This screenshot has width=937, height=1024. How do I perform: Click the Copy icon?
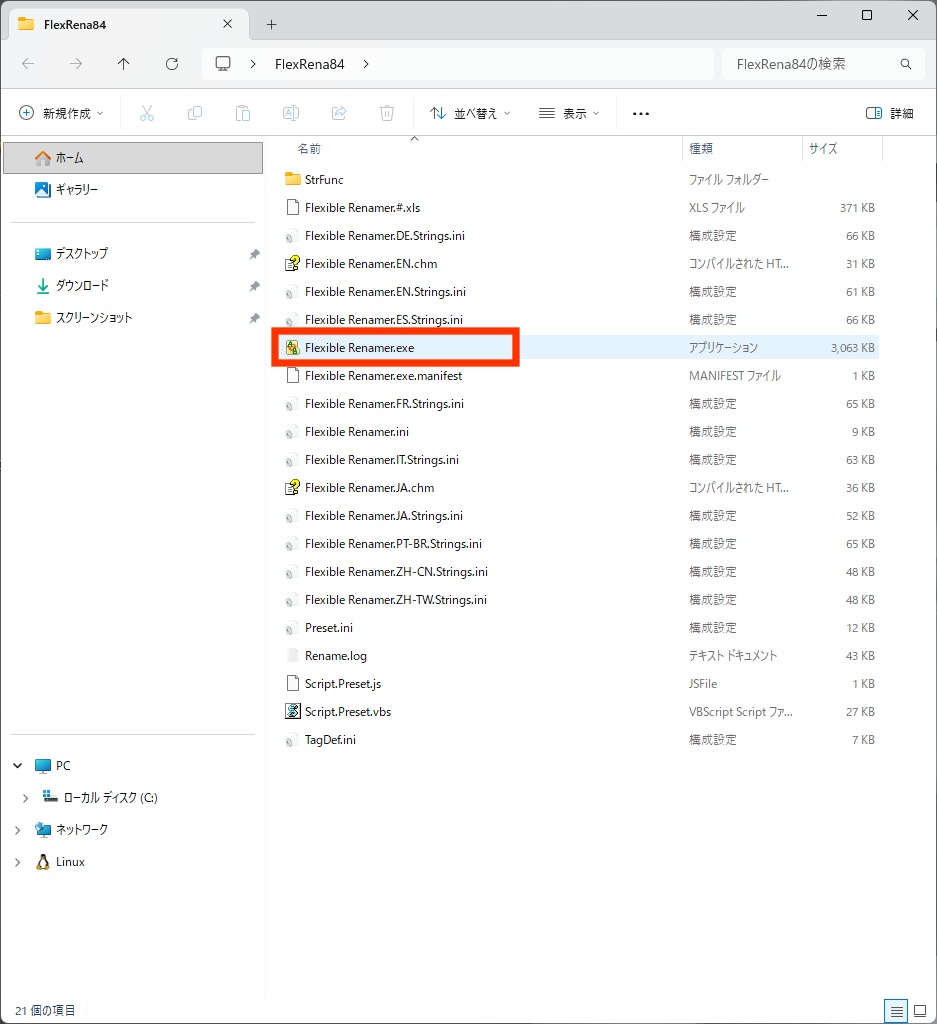(195, 113)
